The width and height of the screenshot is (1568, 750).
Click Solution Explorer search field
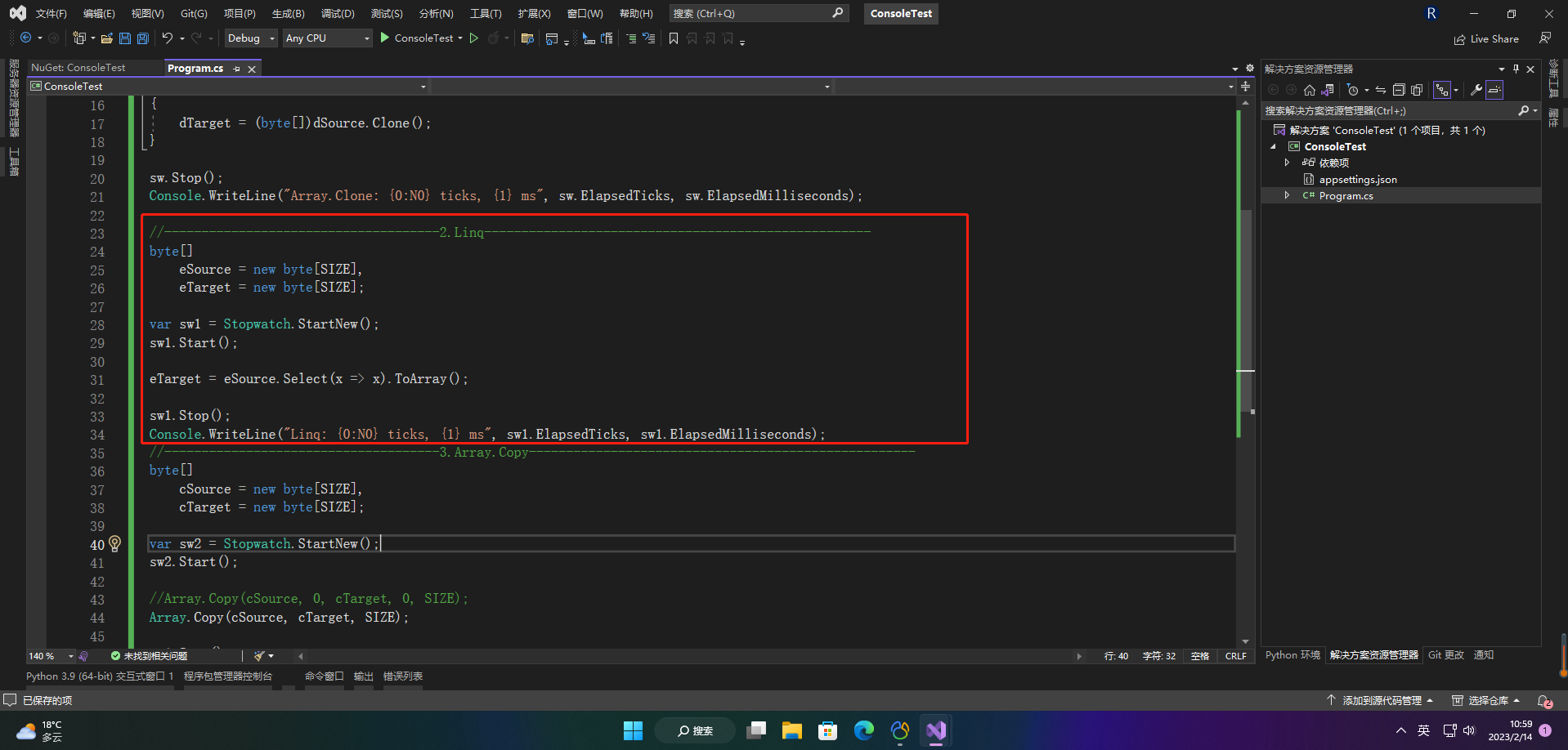(x=1400, y=110)
